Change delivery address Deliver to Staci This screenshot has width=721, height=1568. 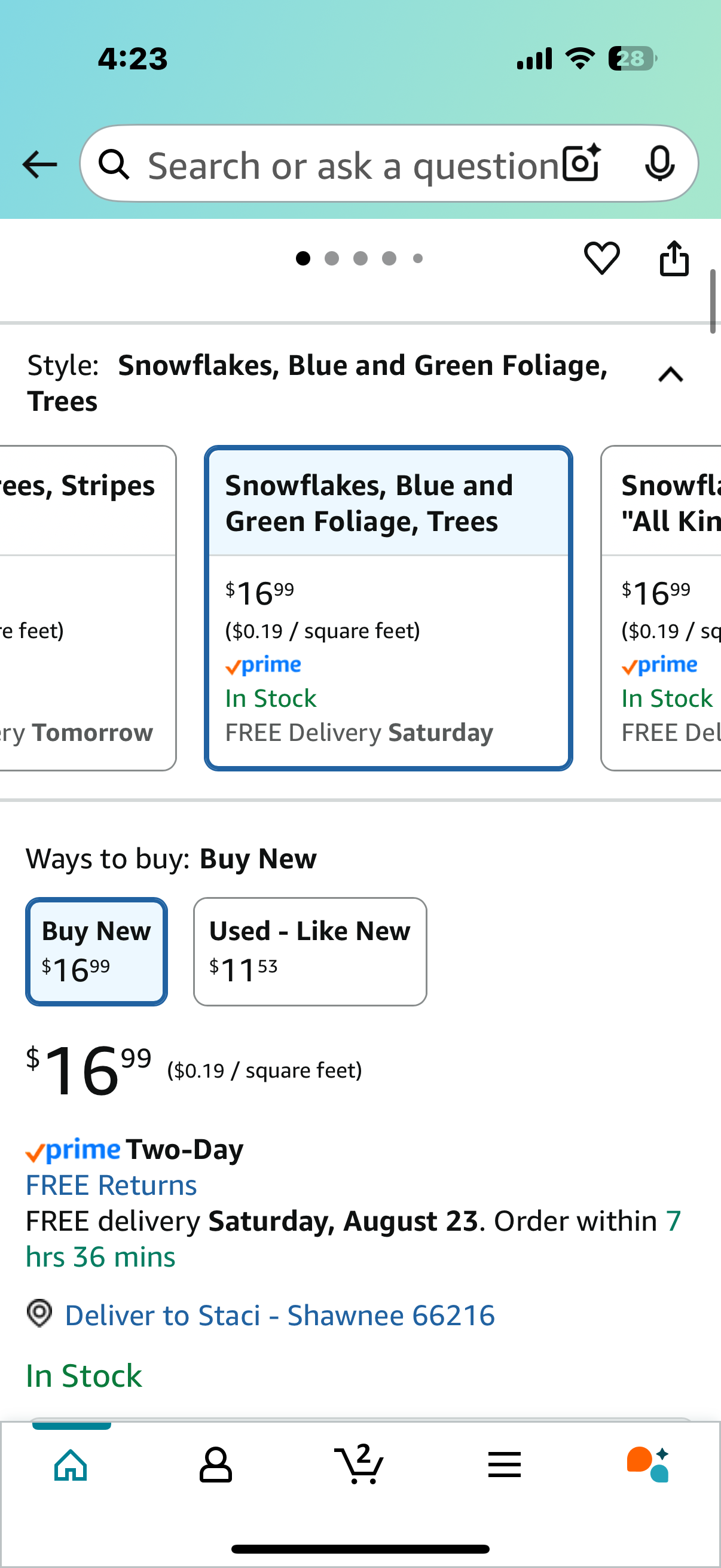279,1315
